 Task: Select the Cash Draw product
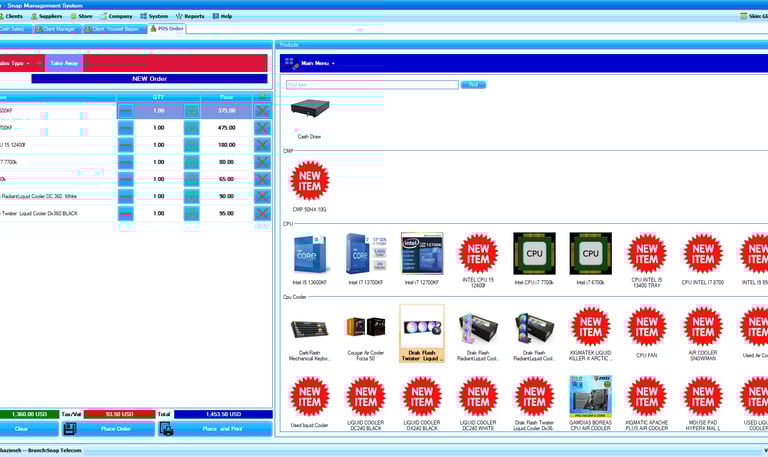(310, 118)
